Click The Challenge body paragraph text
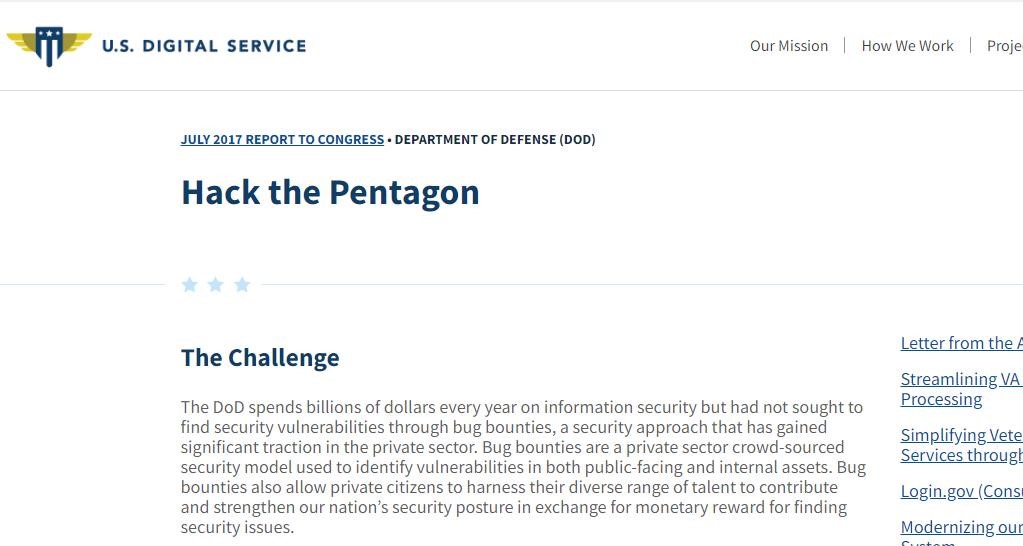1023x546 pixels. click(522, 467)
